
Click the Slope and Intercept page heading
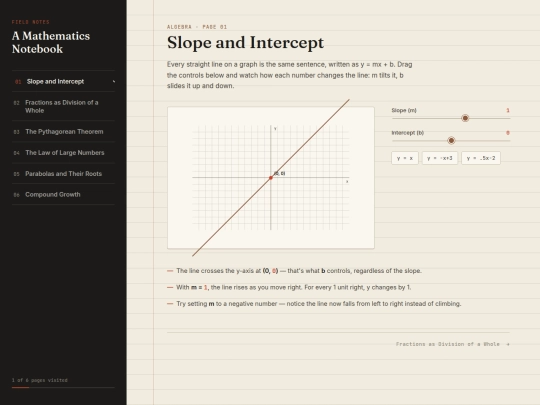[245, 43]
